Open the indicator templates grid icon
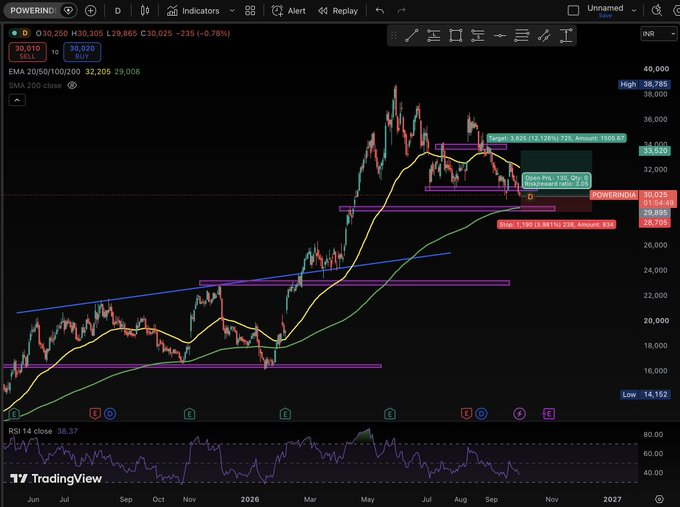 pyautogui.click(x=250, y=11)
